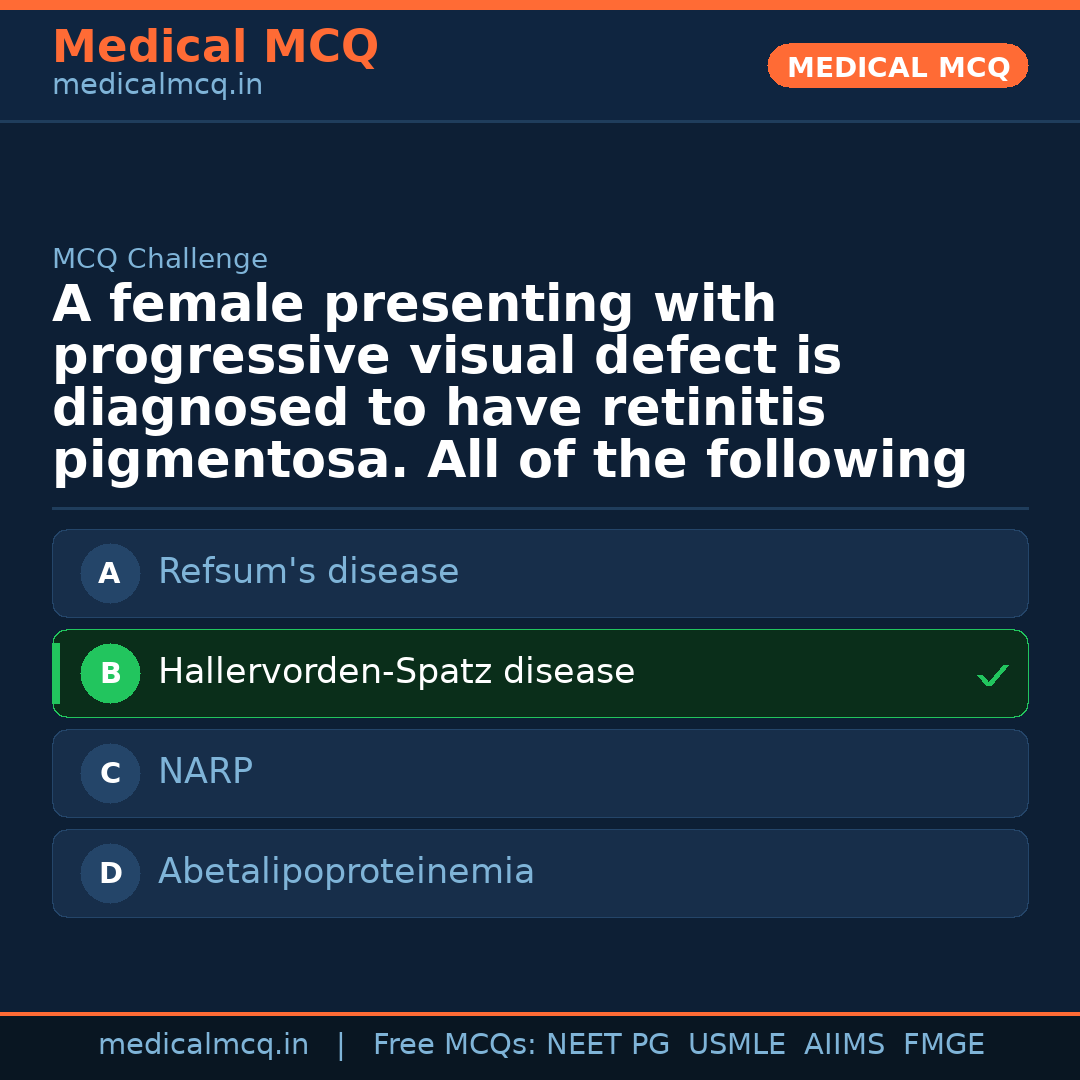Click the D letter circle icon
This screenshot has height=1080, width=1080.
tap(110, 873)
